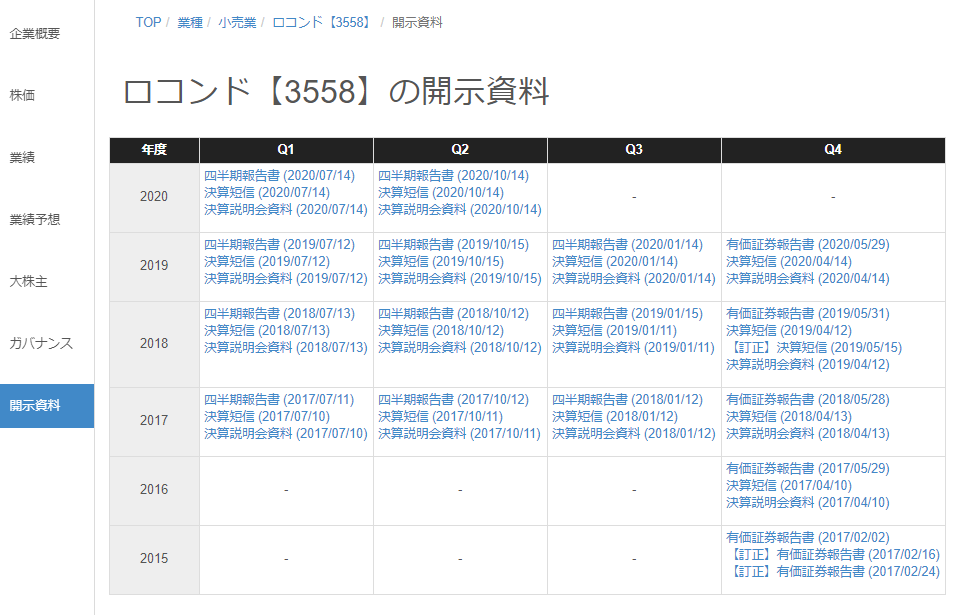Open 決算説明会資料 (2017/07/10)

click(x=285, y=434)
